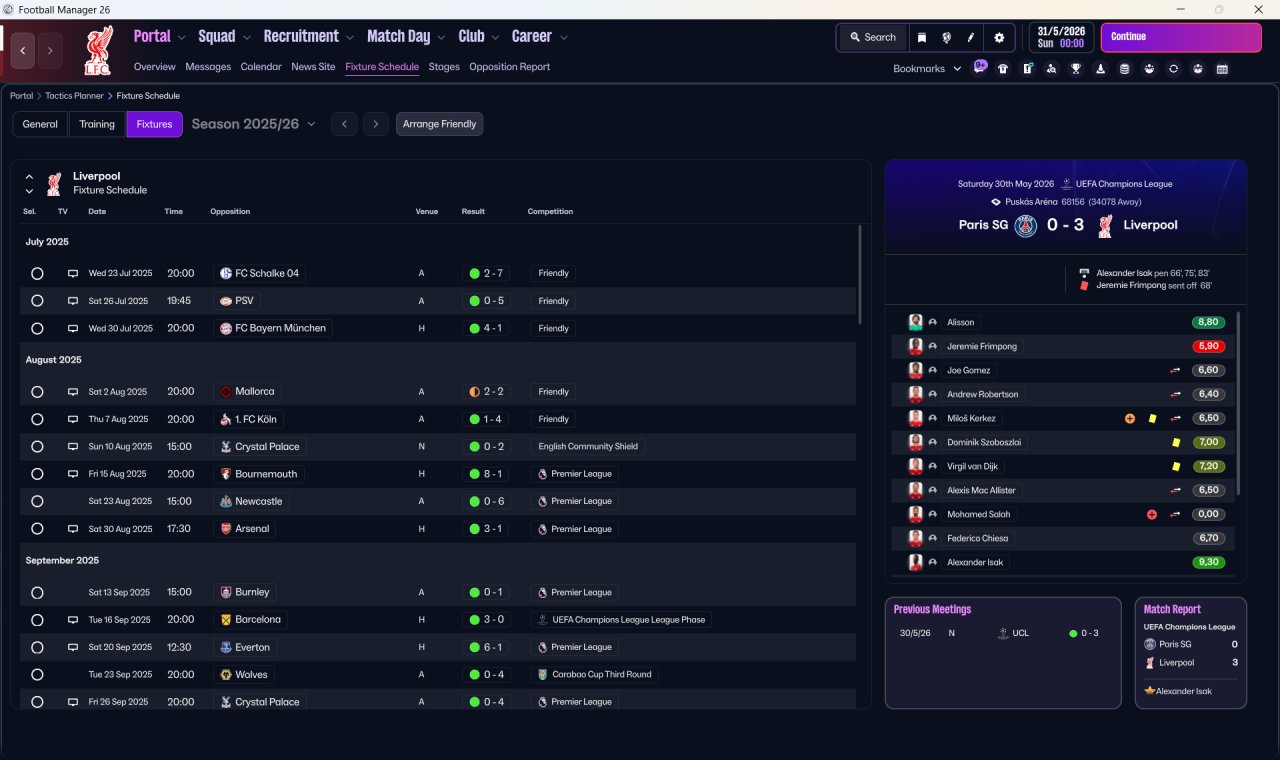Open the training cone bookmark icon

coord(1100,69)
